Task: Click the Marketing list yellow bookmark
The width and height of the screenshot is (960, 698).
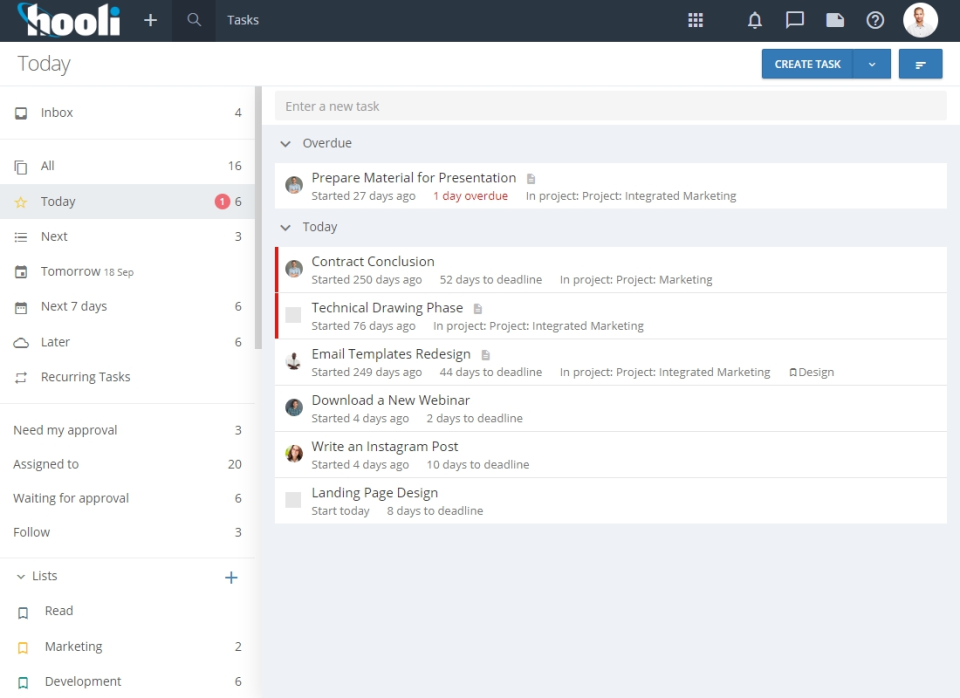Action: [x=23, y=648]
